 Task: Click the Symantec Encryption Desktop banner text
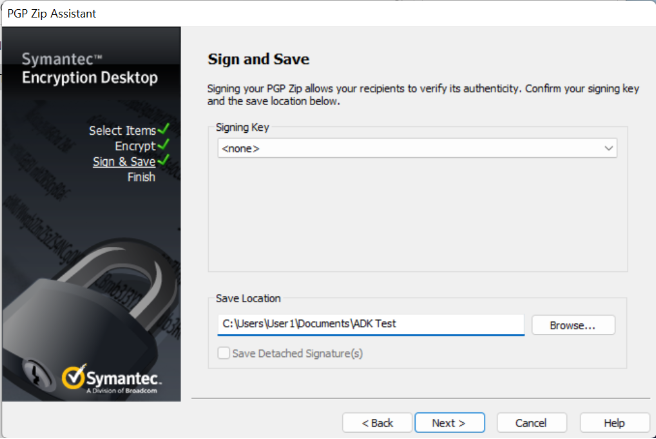pyautogui.click(x=90, y=69)
